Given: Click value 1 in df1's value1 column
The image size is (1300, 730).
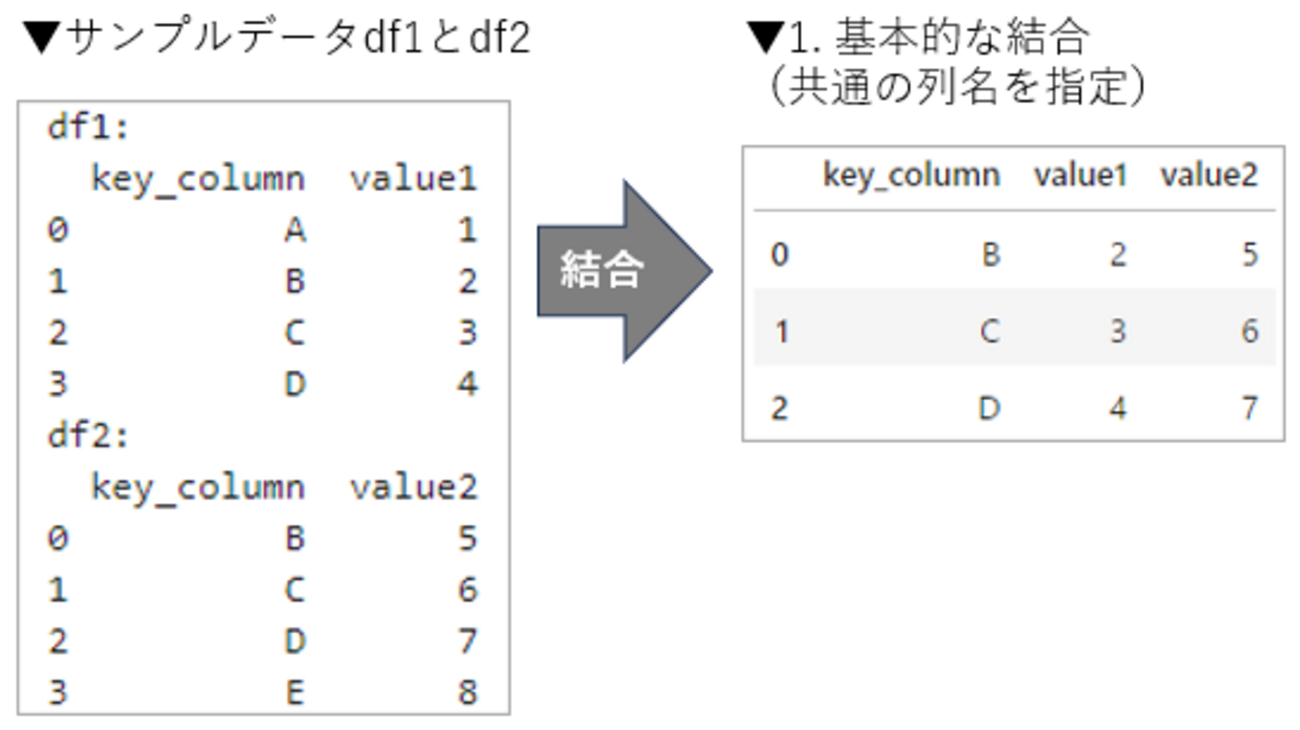Looking at the screenshot, I should (x=467, y=231).
